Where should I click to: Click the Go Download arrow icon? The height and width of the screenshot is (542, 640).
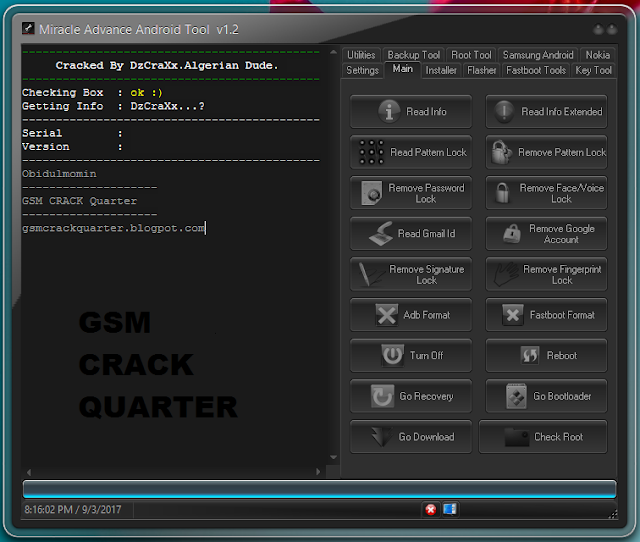pyautogui.click(x=382, y=437)
